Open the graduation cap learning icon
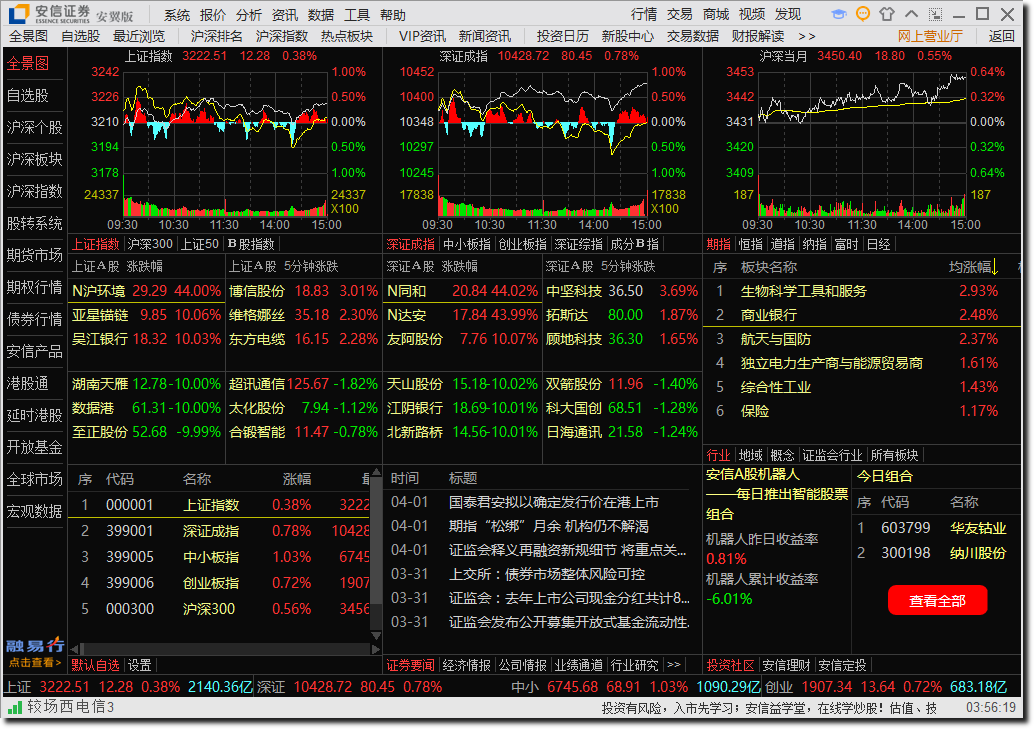The height and width of the screenshot is (729, 1035). pos(838,14)
